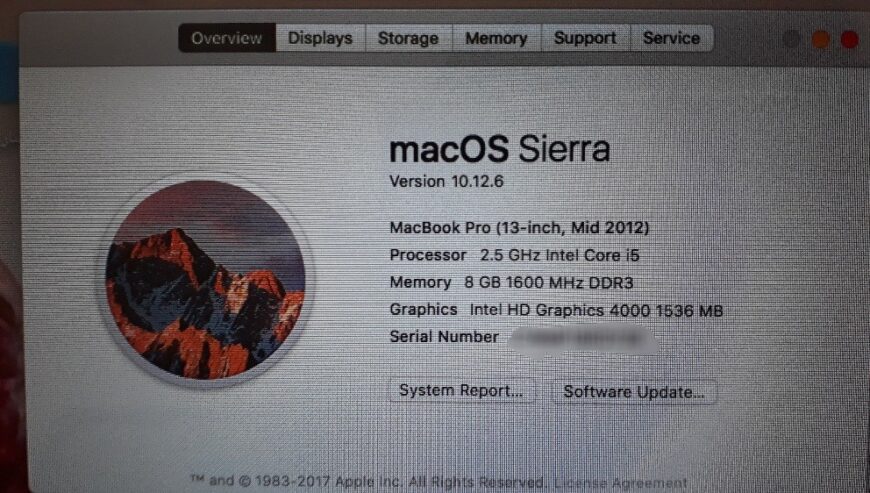Click the gray disabled zoom window button
The height and width of the screenshot is (493, 870).
792,39
